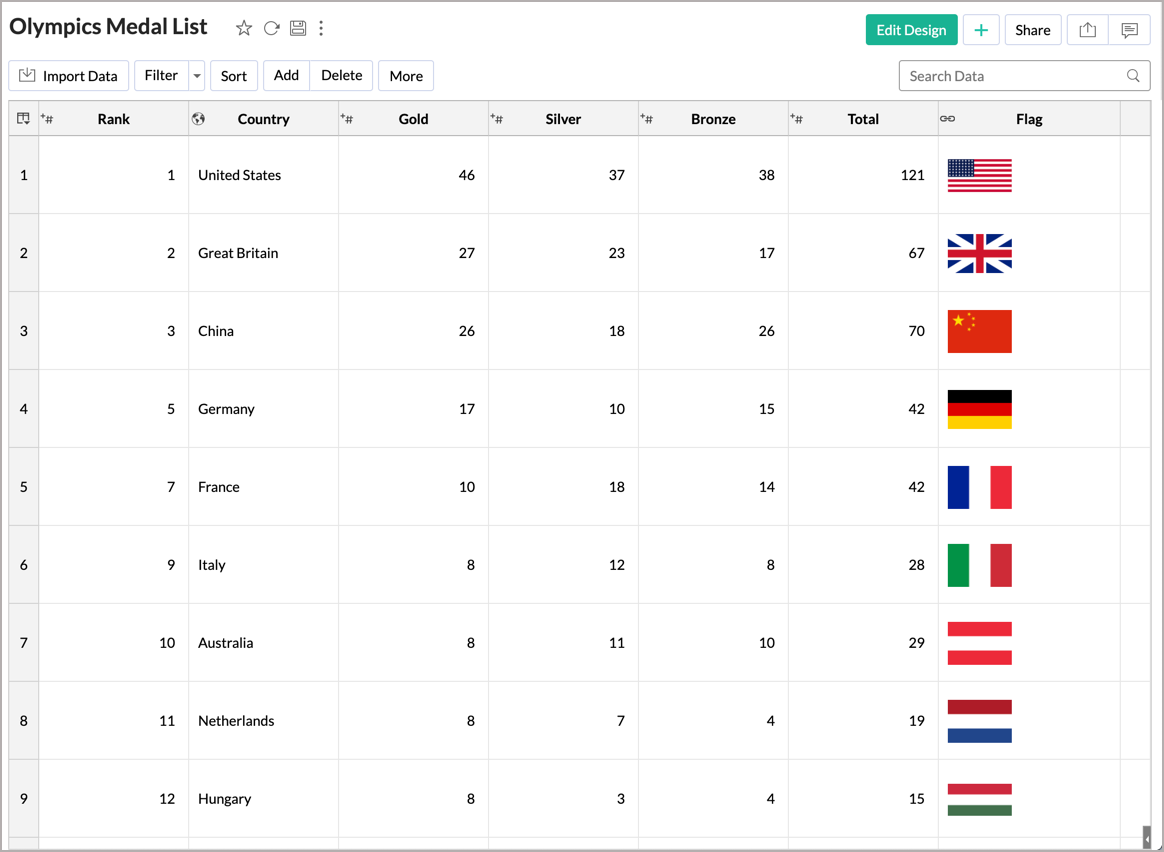Click the Import Data button
1164x852 pixels.
coord(68,76)
